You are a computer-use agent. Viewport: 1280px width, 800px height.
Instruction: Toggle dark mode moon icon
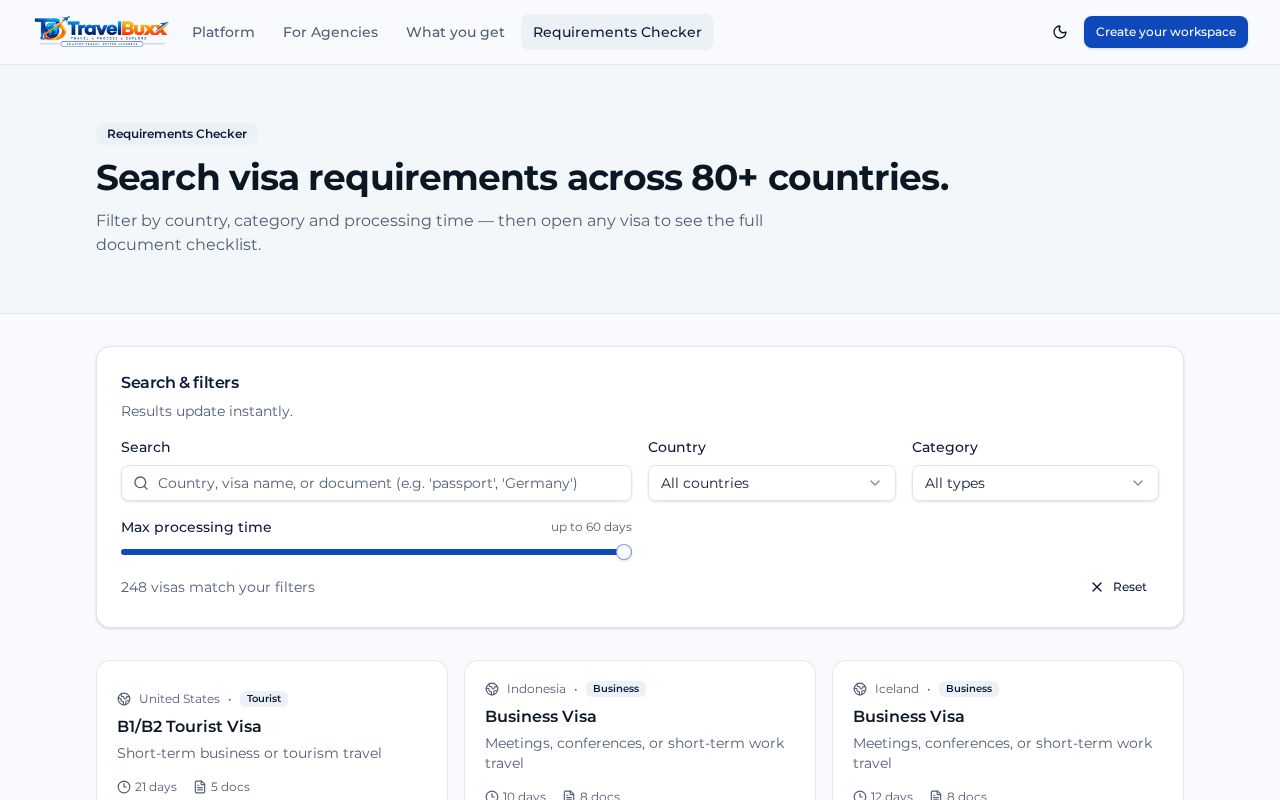tap(1060, 32)
